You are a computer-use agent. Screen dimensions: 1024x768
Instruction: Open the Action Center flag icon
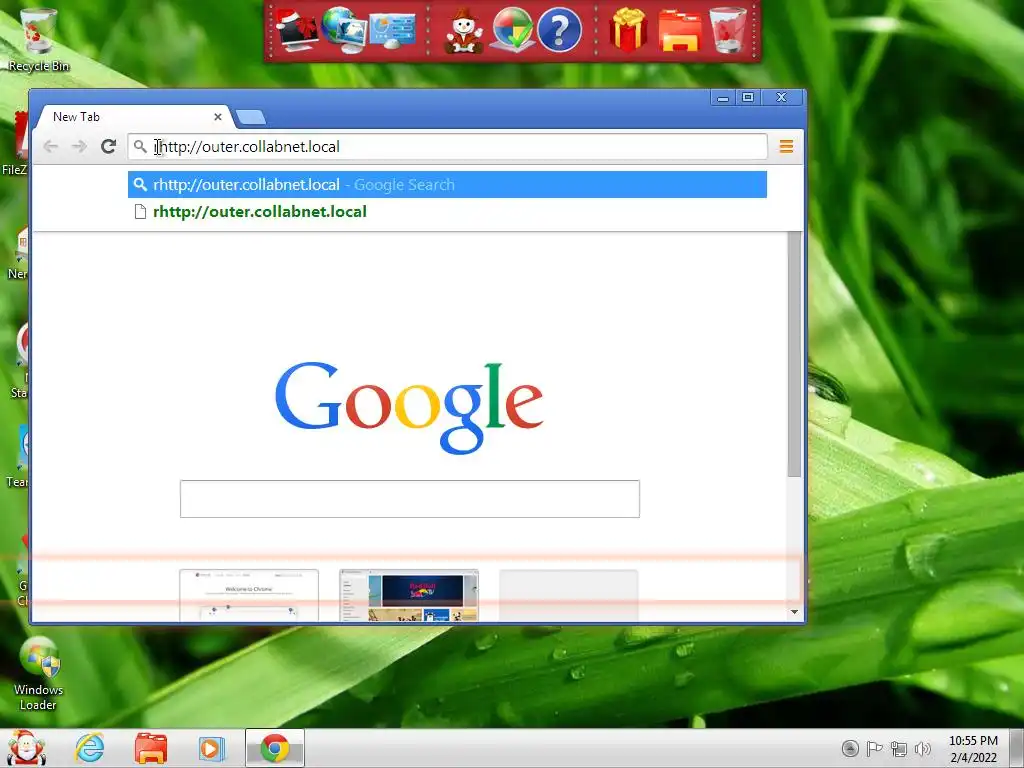point(874,748)
